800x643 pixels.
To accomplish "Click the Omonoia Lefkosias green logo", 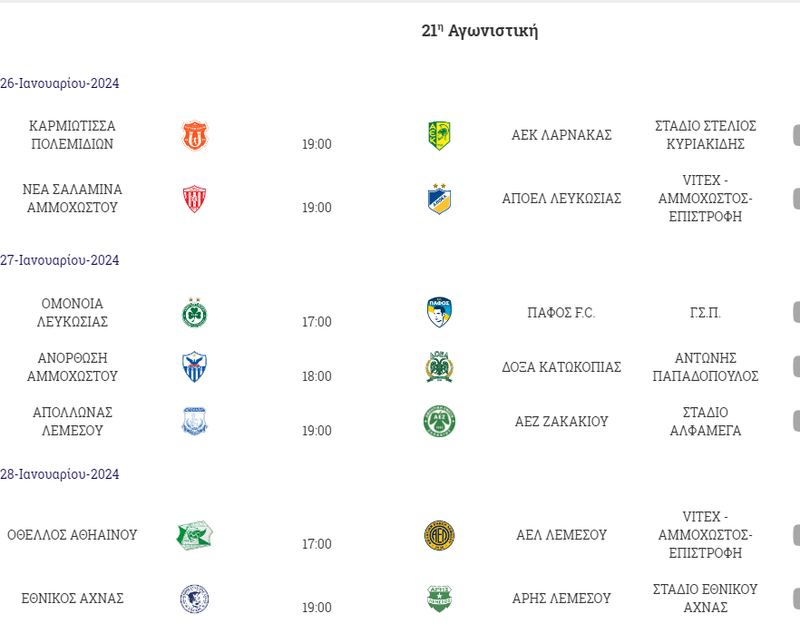I will pos(194,313).
